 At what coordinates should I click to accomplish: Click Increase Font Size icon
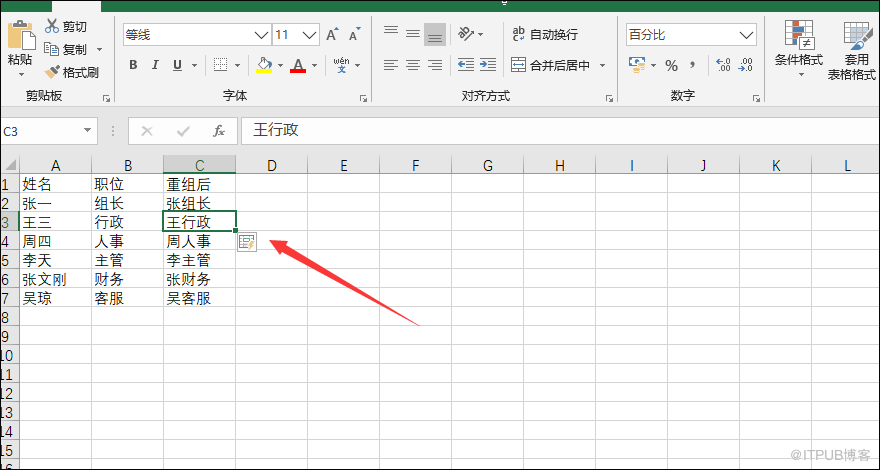click(x=332, y=34)
